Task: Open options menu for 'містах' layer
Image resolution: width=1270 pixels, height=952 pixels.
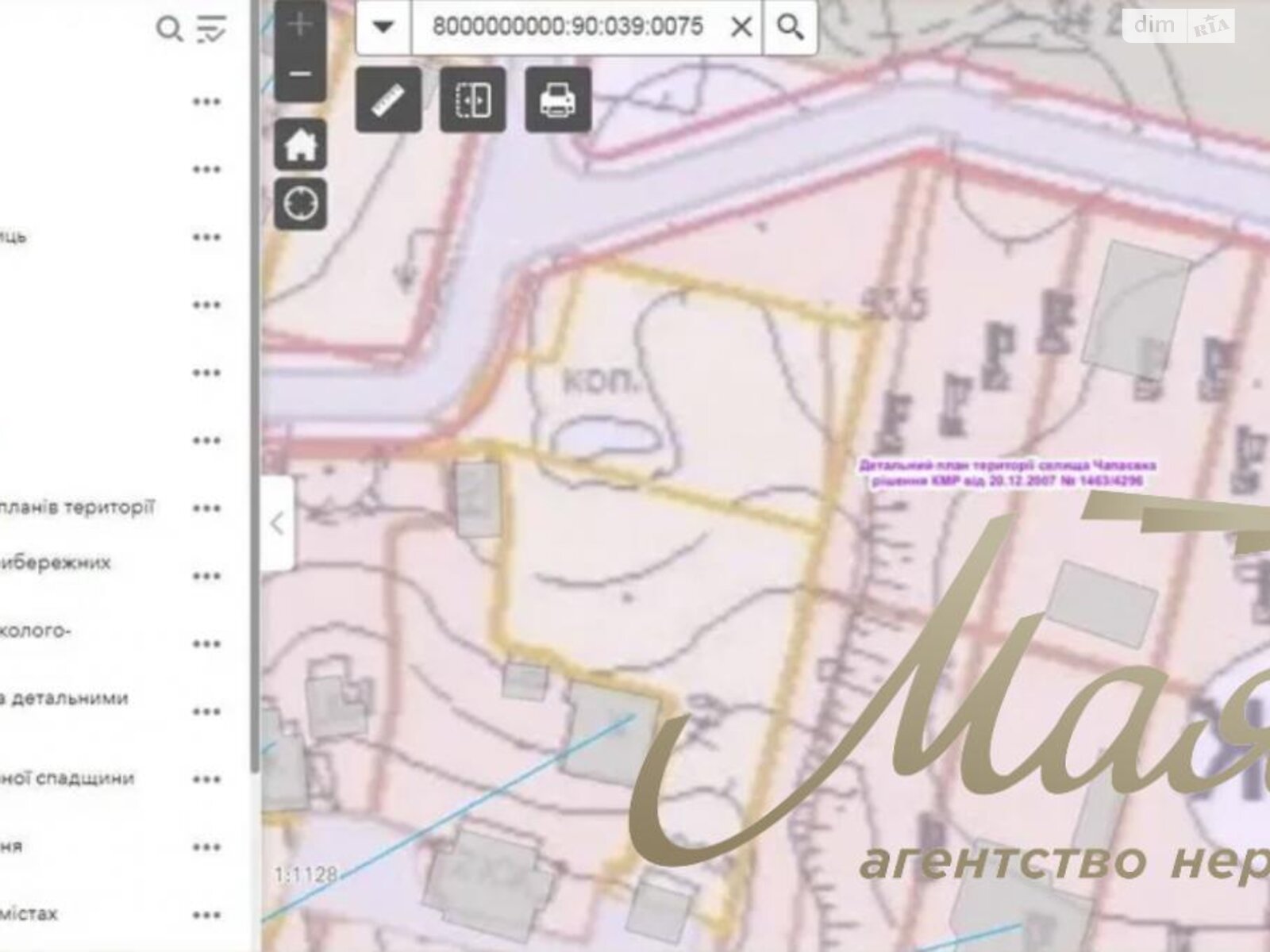Action: pyautogui.click(x=206, y=915)
